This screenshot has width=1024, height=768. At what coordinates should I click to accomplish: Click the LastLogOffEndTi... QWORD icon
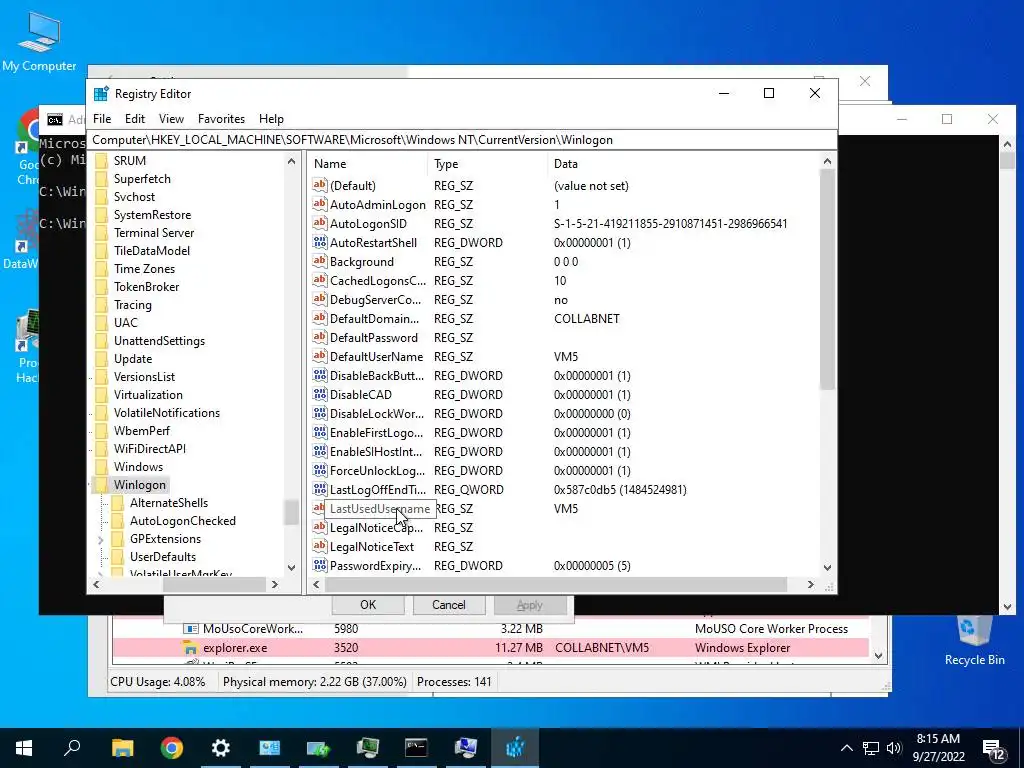point(319,489)
